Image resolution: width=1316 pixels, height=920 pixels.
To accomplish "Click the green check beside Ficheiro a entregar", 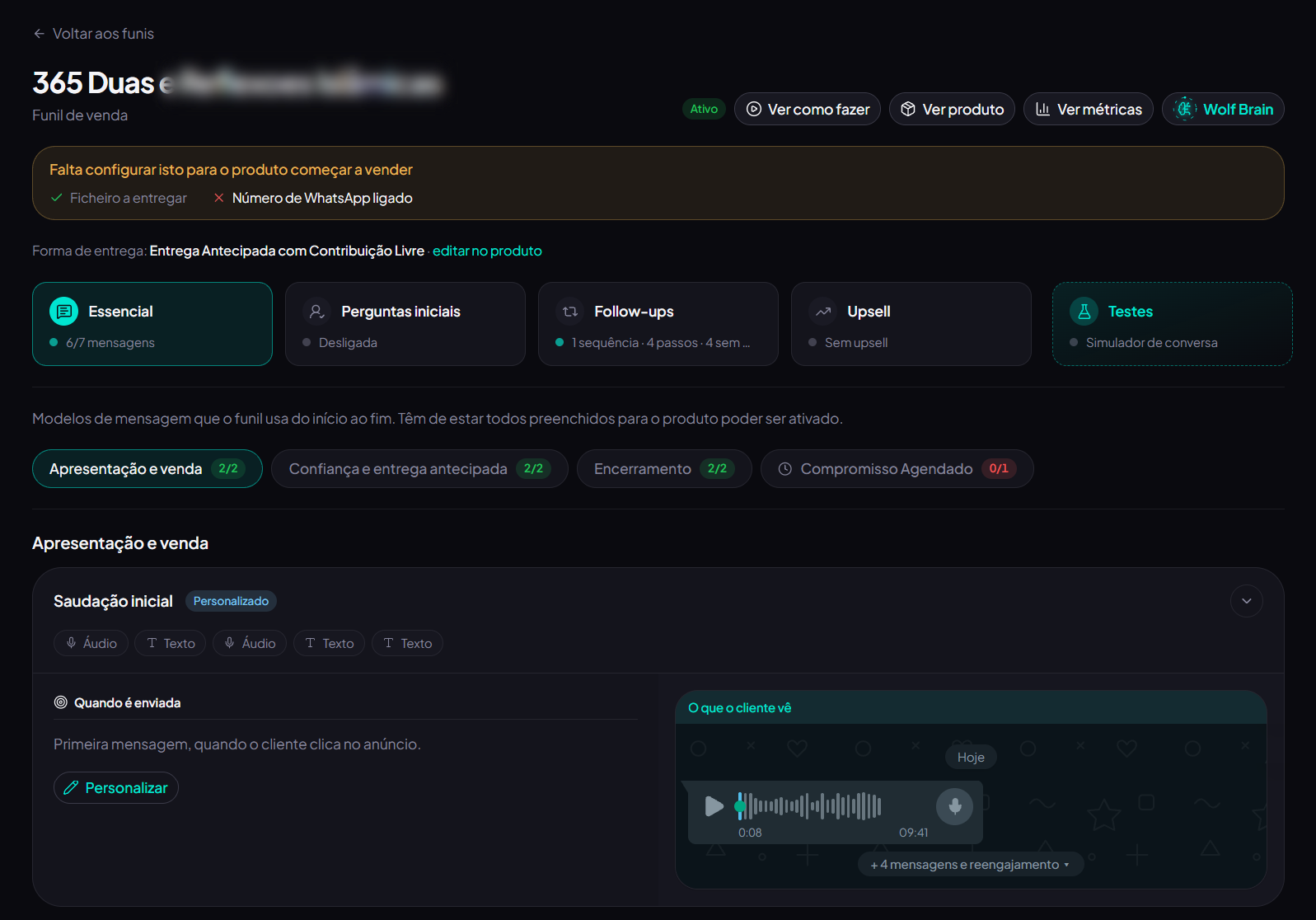I will 56,198.
